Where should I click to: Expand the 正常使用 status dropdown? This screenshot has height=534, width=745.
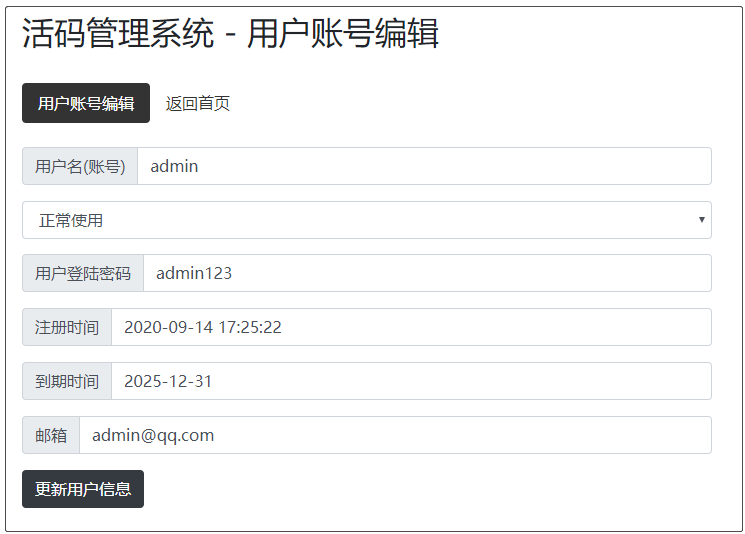(x=366, y=220)
